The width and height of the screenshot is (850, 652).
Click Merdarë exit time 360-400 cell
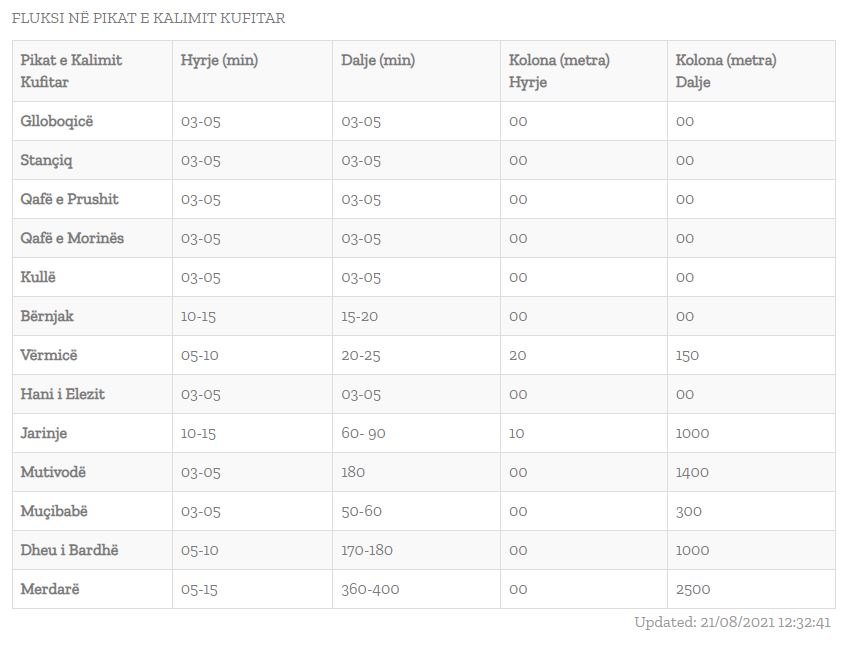370,589
